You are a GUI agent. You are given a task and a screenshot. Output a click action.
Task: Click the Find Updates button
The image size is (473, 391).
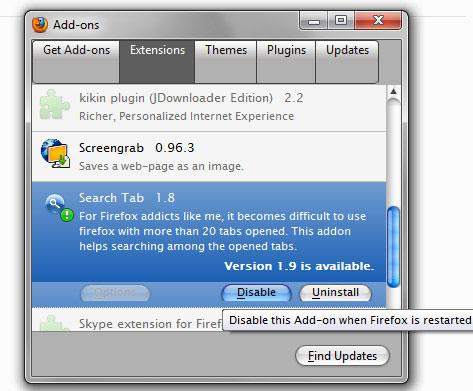tap(342, 356)
